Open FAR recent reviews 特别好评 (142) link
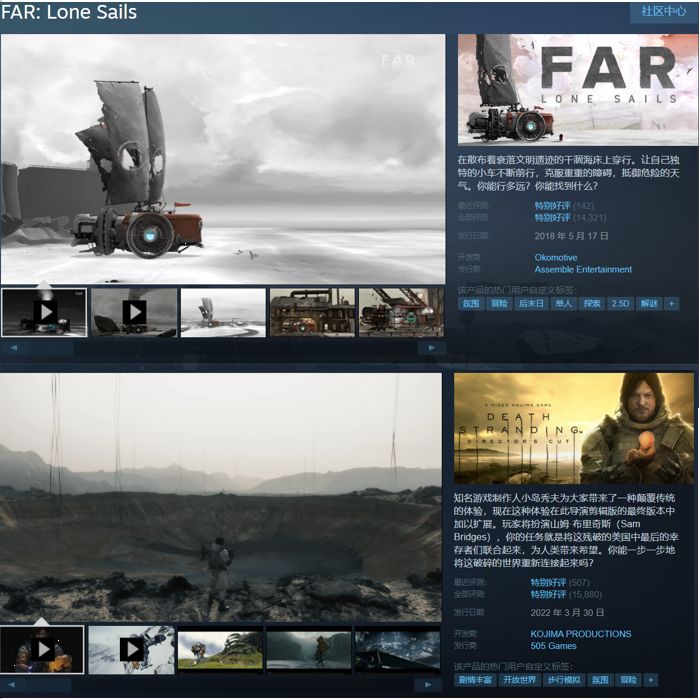Viewport: 700px width, 699px height. pos(564,206)
